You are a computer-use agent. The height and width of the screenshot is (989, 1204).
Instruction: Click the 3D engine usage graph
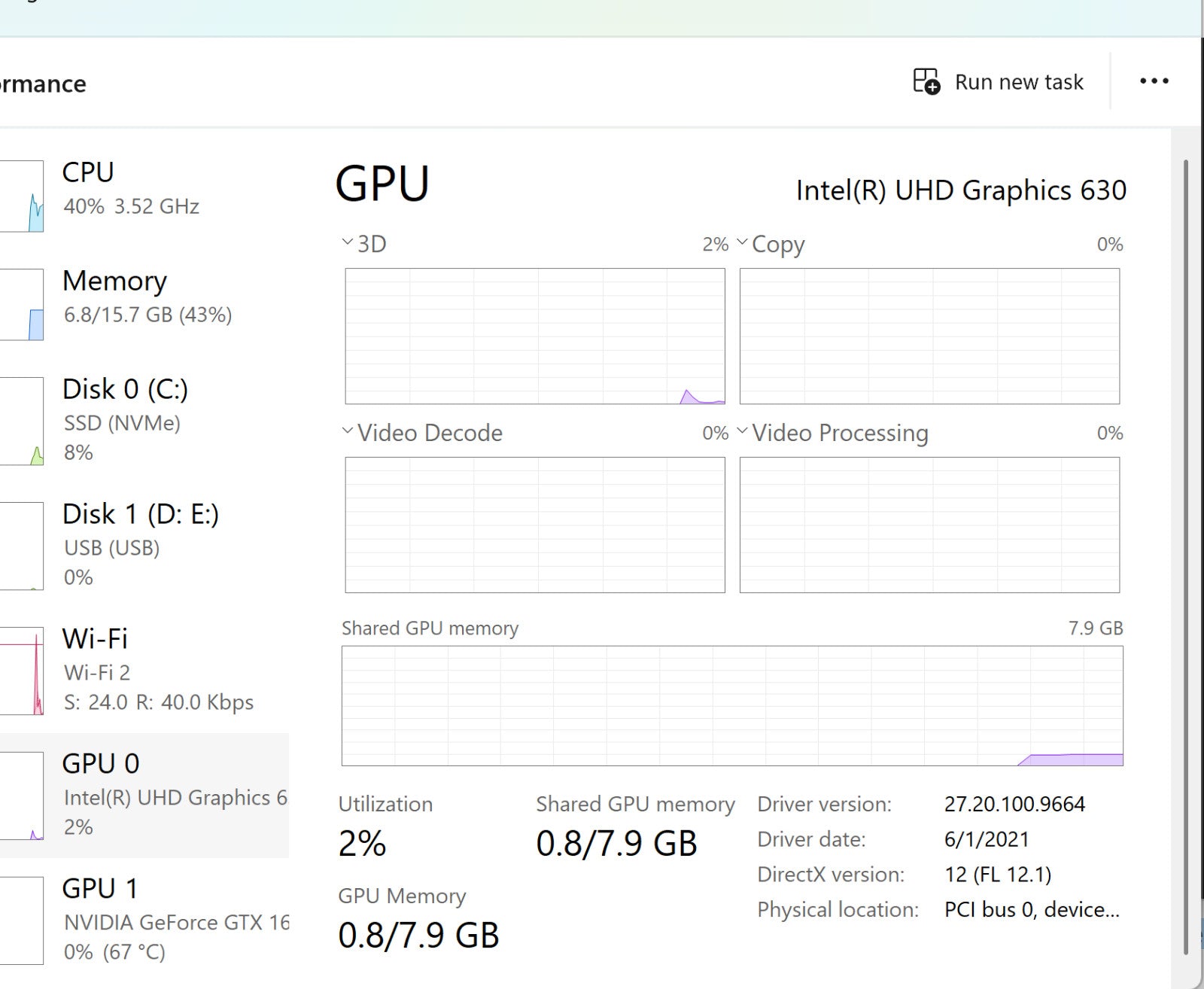[535, 336]
